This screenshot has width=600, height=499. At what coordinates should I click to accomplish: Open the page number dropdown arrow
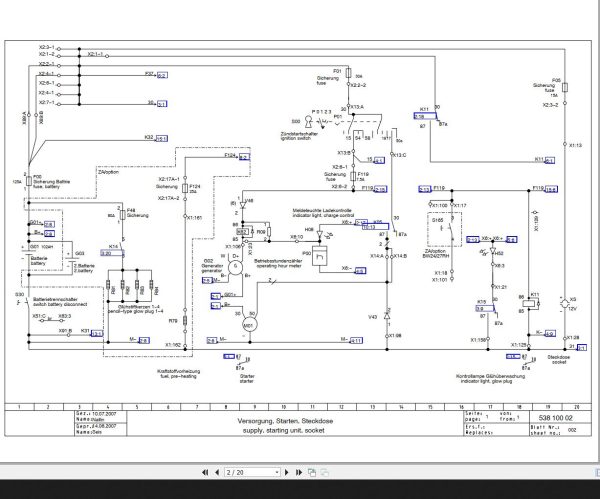(277, 473)
